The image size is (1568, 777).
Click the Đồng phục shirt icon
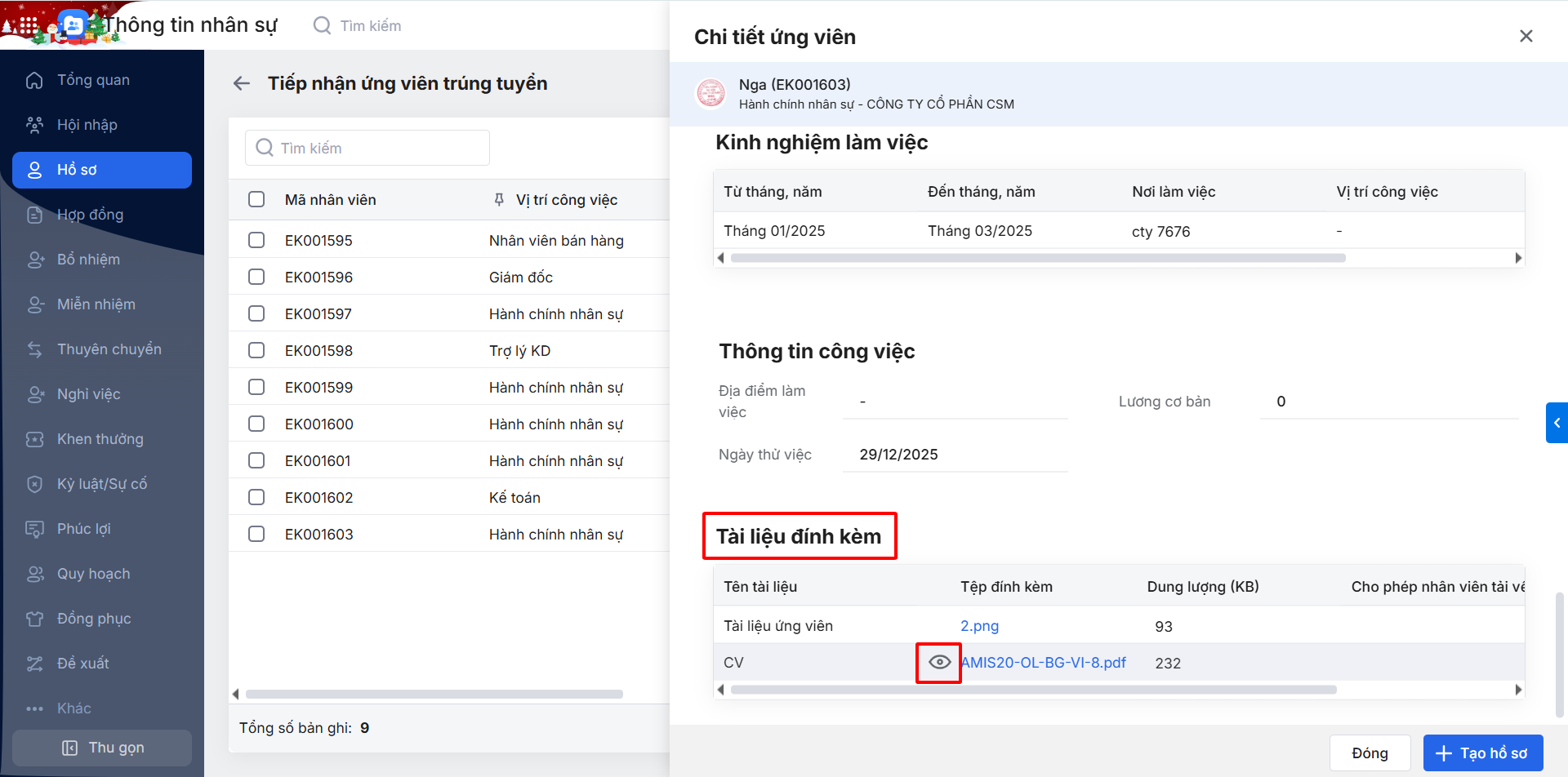(34, 619)
